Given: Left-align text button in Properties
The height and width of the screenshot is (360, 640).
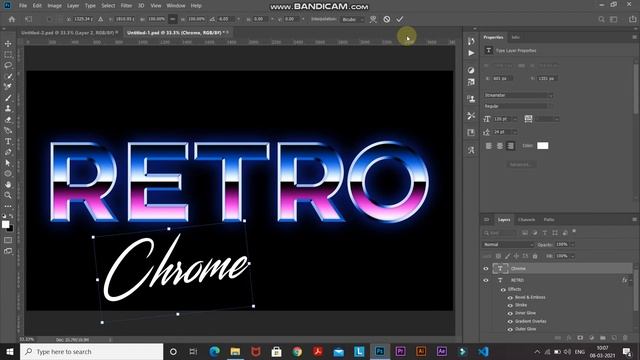Looking at the screenshot, I should 489,146.
